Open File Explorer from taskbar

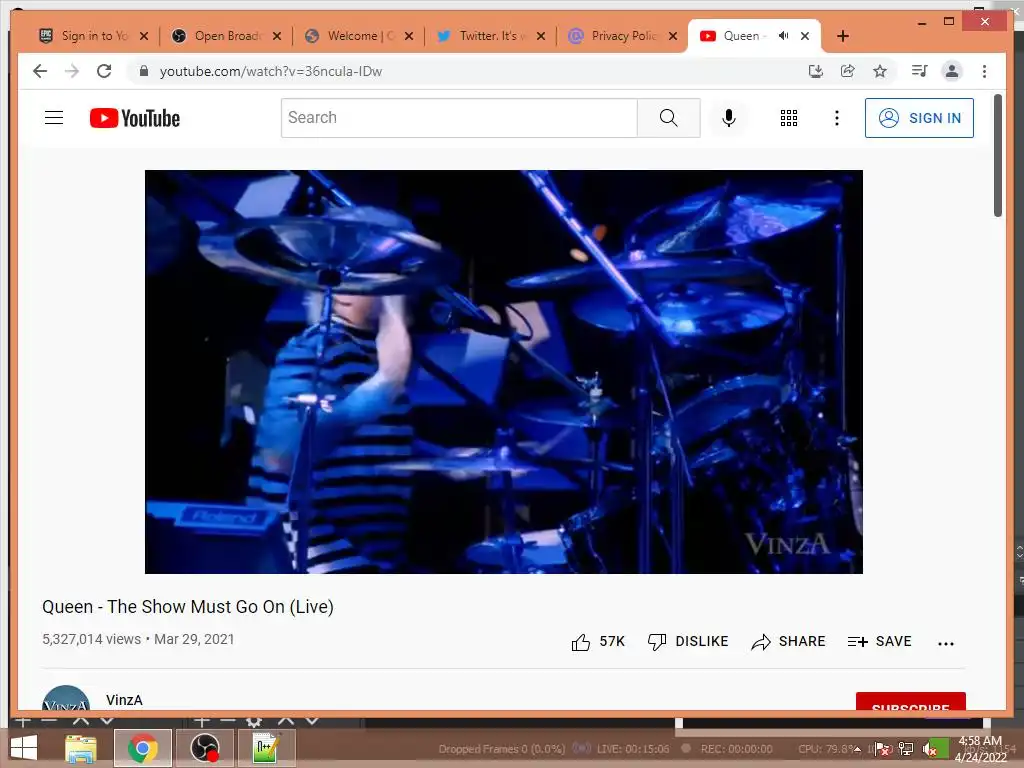point(80,748)
